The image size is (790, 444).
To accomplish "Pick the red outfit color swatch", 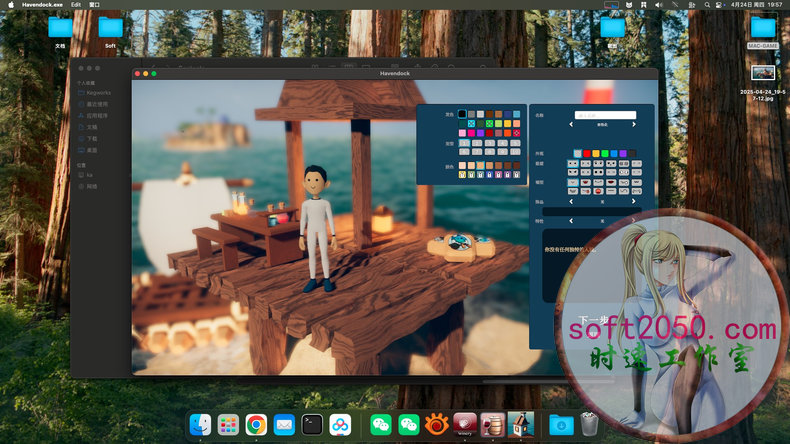I will point(589,153).
